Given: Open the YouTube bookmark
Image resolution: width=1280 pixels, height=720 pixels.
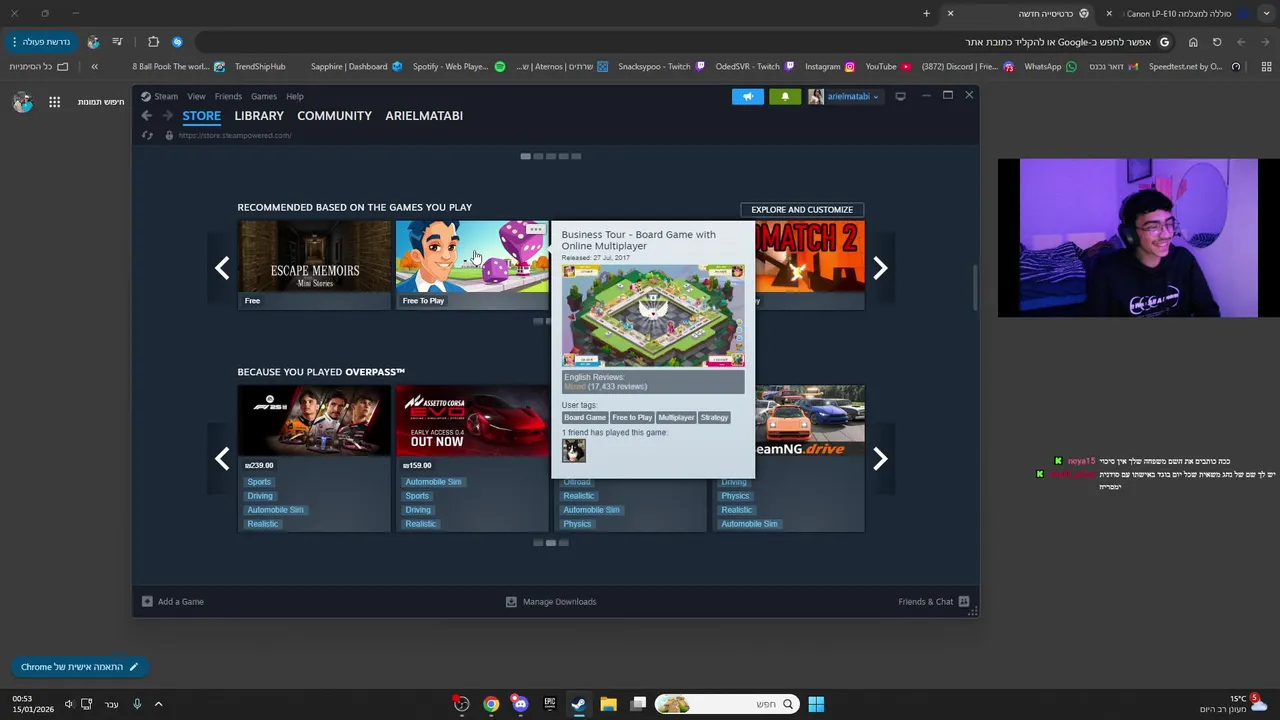Looking at the screenshot, I should coord(888,66).
